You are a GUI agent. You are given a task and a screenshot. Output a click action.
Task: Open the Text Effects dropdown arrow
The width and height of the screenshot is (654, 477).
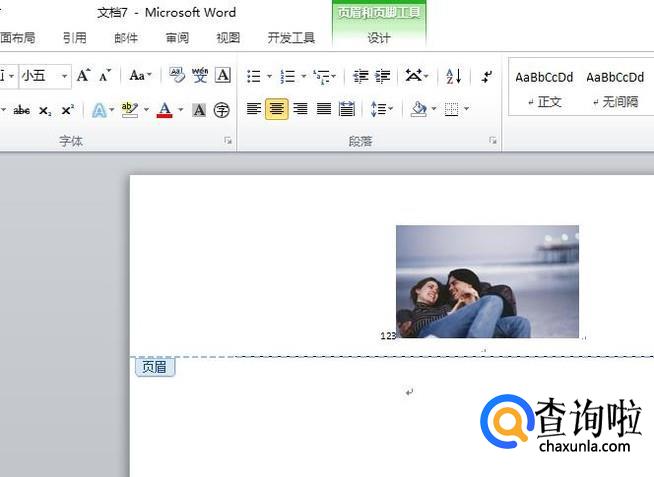(112, 110)
